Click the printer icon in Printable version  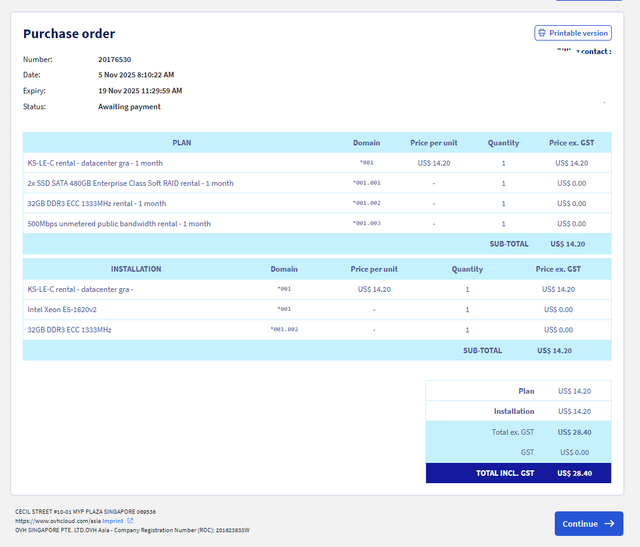542,33
